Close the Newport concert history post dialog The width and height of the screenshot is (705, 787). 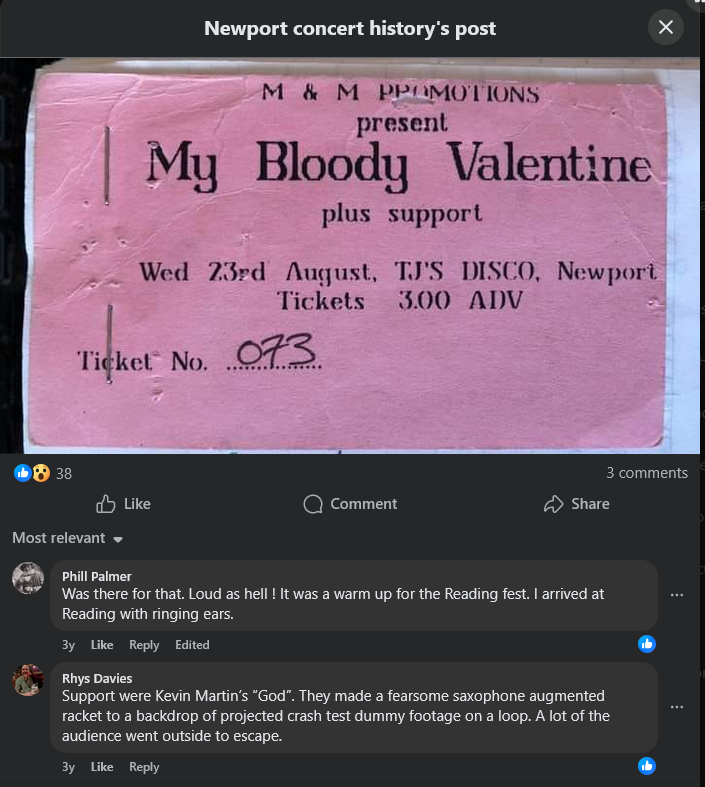tap(666, 27)
